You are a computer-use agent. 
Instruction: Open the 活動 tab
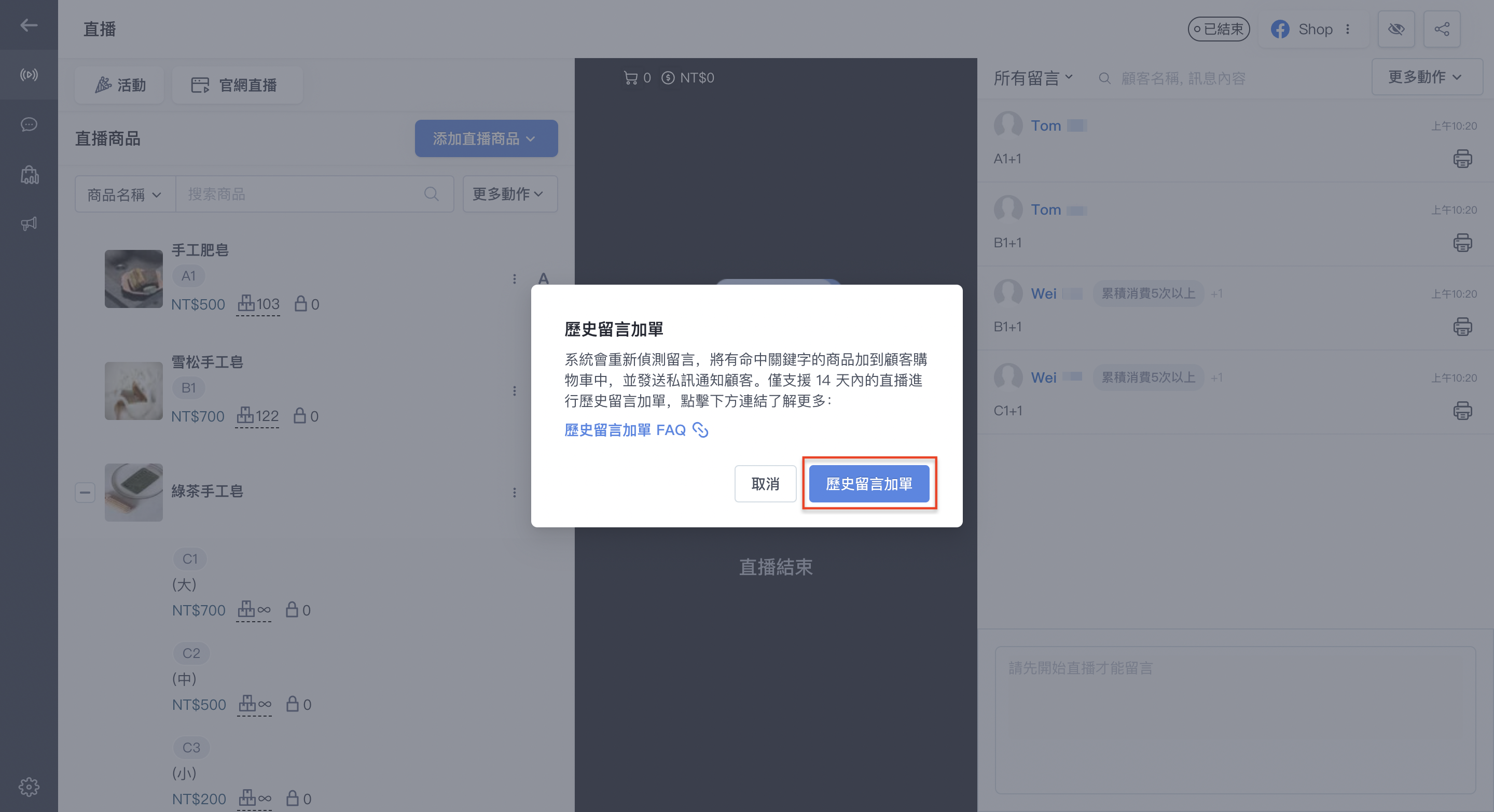click(x=119, y=85)
